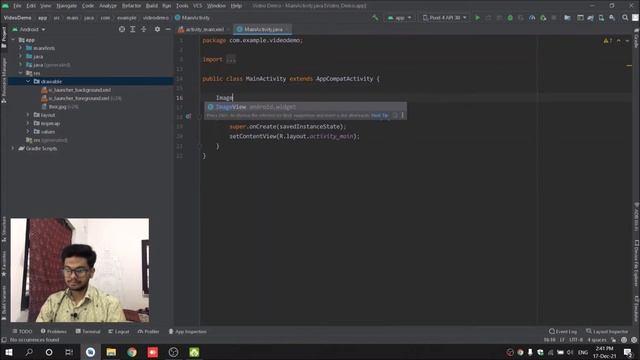Open Project Structure folder icon in toolbar
This screenshot has width=640, height=360.
pyautogui.click(x=567, y=18)
